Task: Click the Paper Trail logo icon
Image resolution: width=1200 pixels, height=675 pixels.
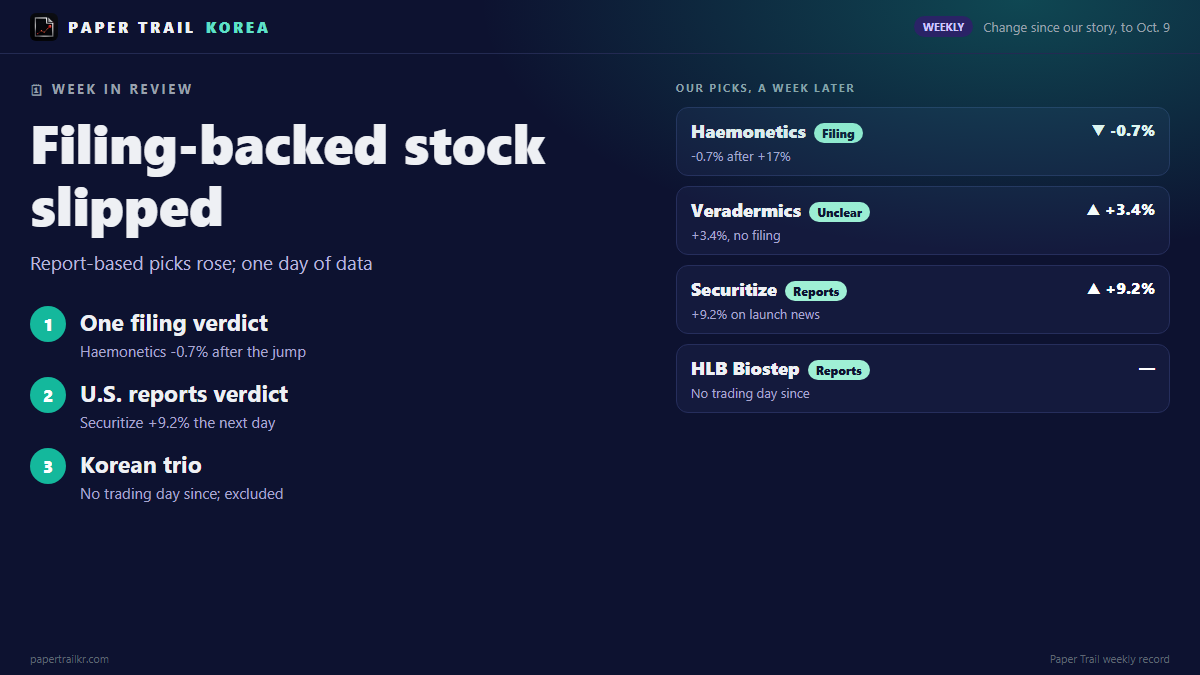Action: pos(44,27)
